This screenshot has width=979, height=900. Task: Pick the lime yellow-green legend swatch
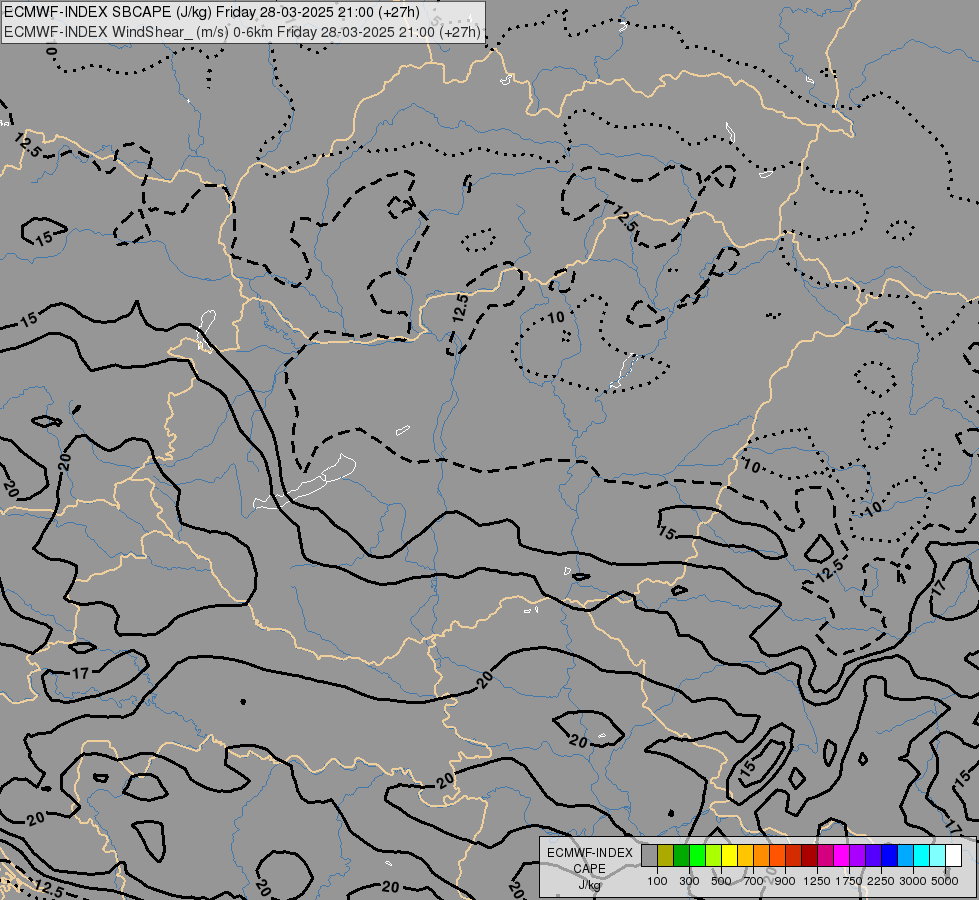point(714,856)
